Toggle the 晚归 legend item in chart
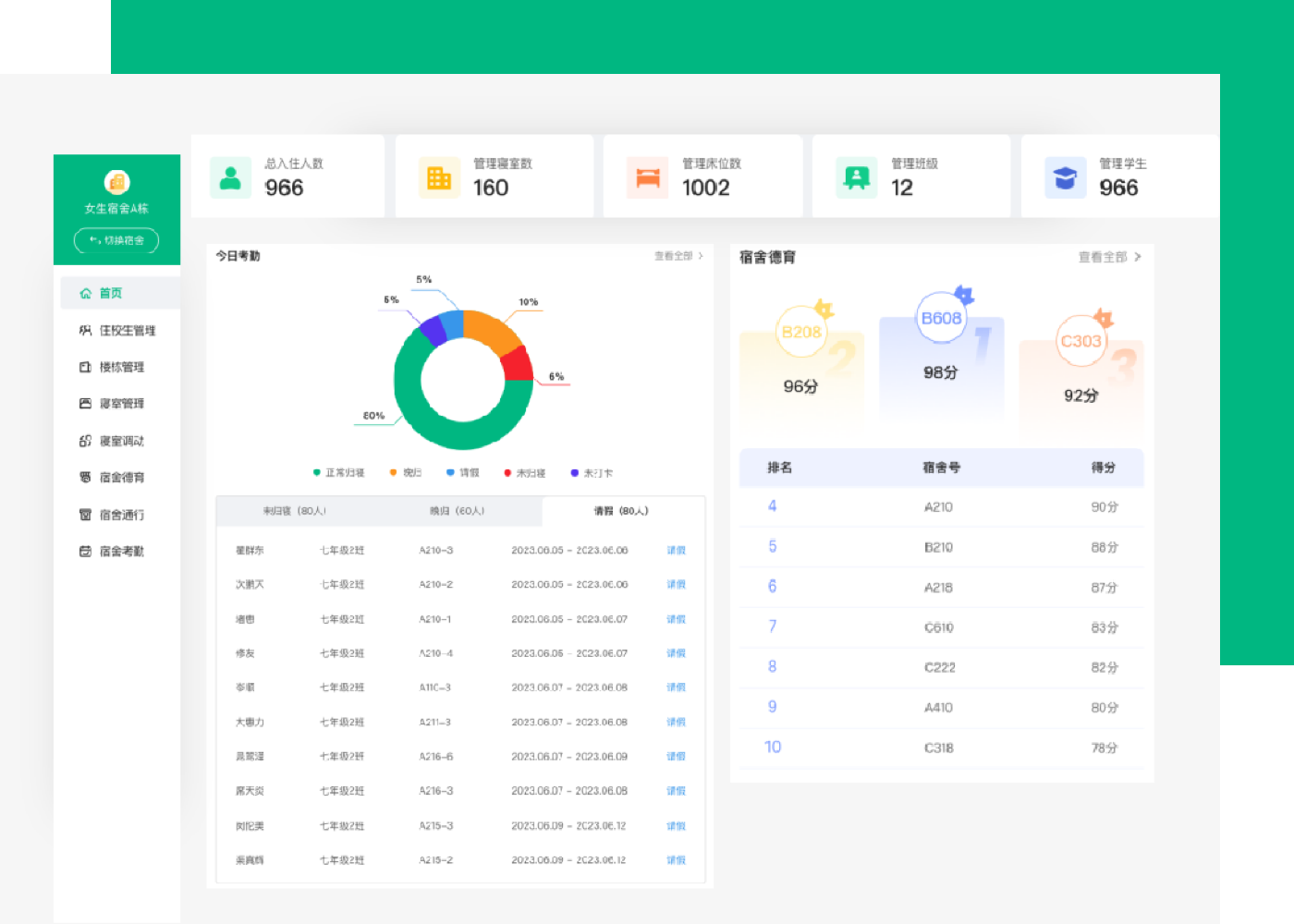 pos(406,473)
